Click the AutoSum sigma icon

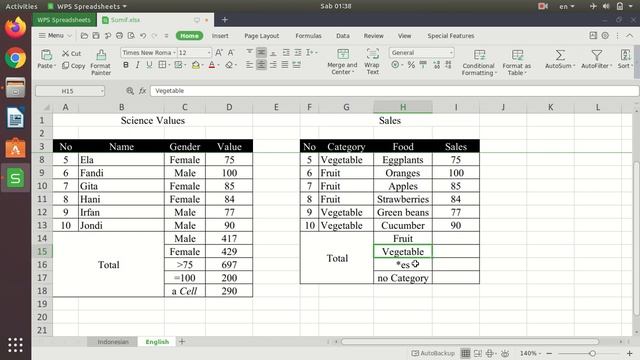[560, 55]
